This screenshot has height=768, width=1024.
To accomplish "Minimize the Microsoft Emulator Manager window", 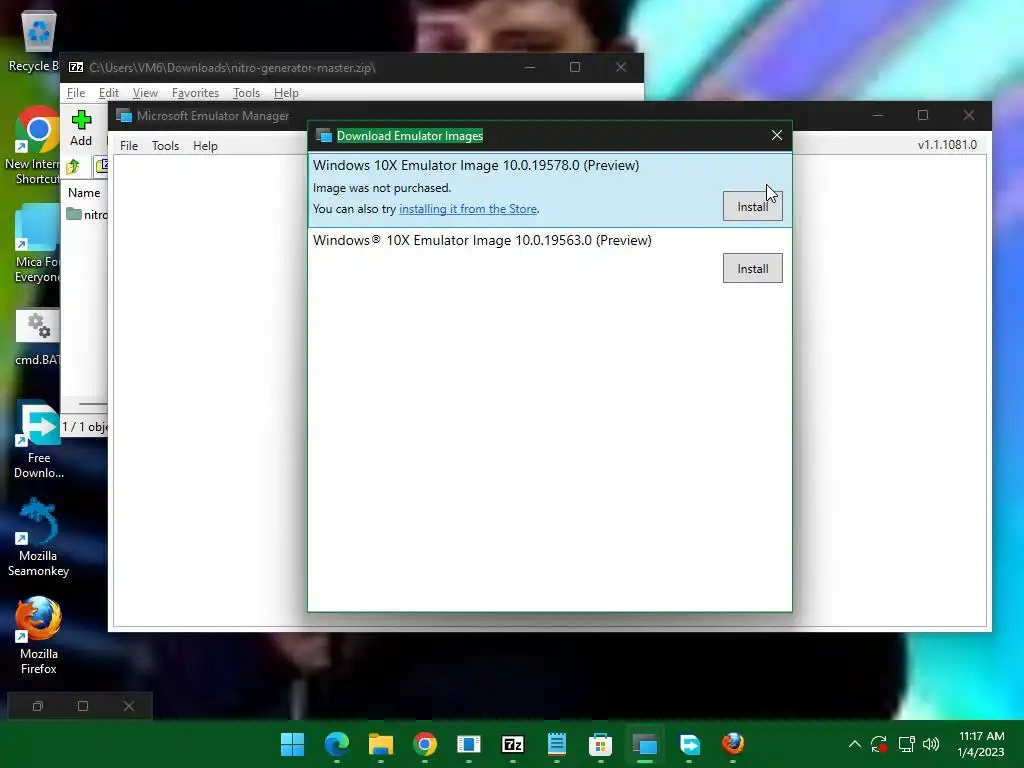I will coord(878,116).
